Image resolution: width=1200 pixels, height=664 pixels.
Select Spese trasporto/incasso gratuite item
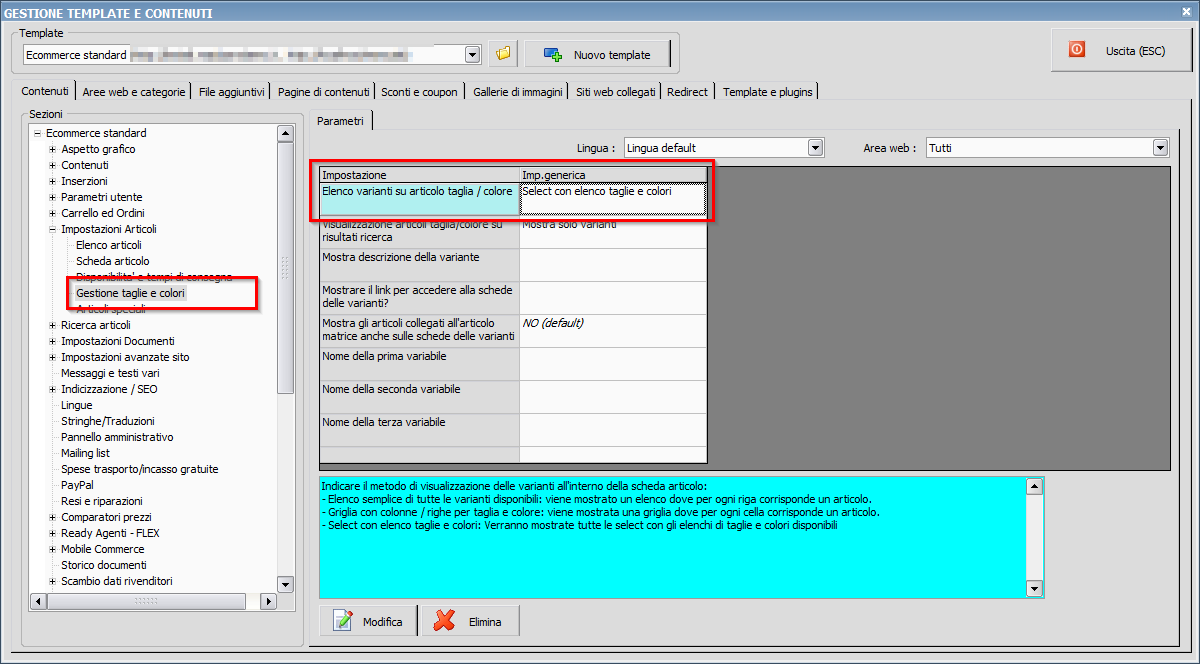[139, 469]
